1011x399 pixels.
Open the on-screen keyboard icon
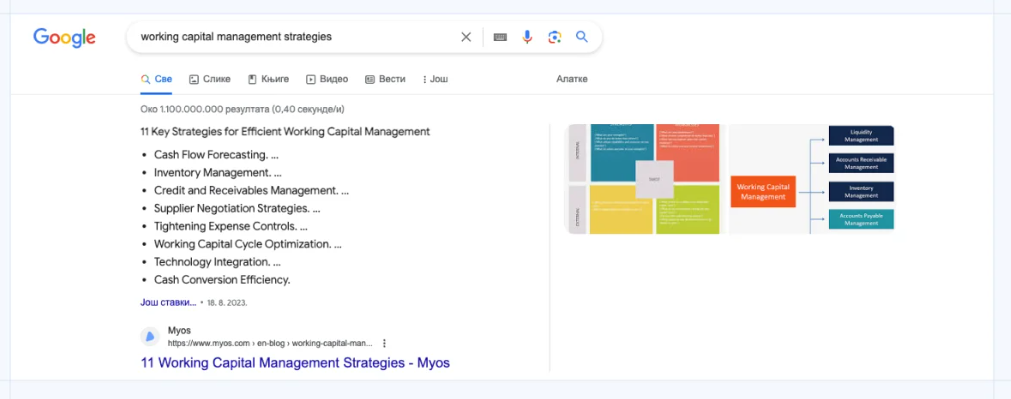(x=500, y=37)
